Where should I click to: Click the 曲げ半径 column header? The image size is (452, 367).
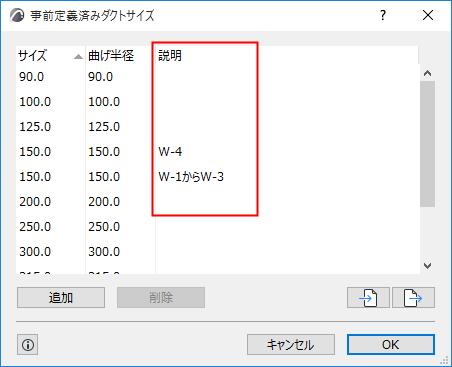point(120,55)
